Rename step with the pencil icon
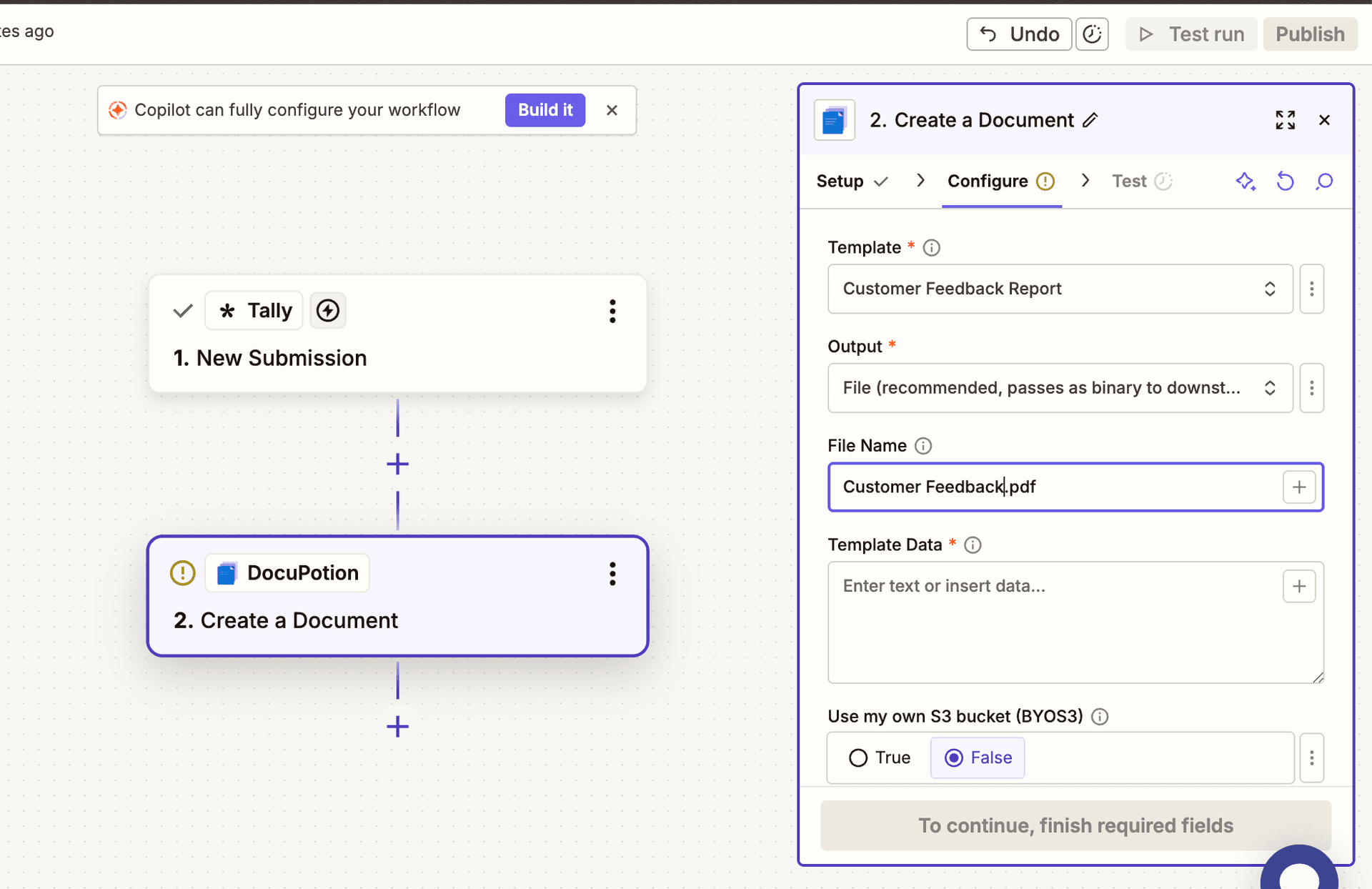The height and width of the screenshot is (889, 1372). click(1090, 120)
